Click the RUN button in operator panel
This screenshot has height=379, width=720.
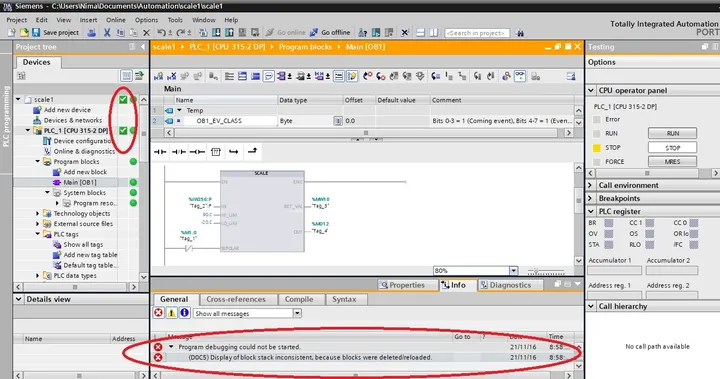(x=672, y=133)
